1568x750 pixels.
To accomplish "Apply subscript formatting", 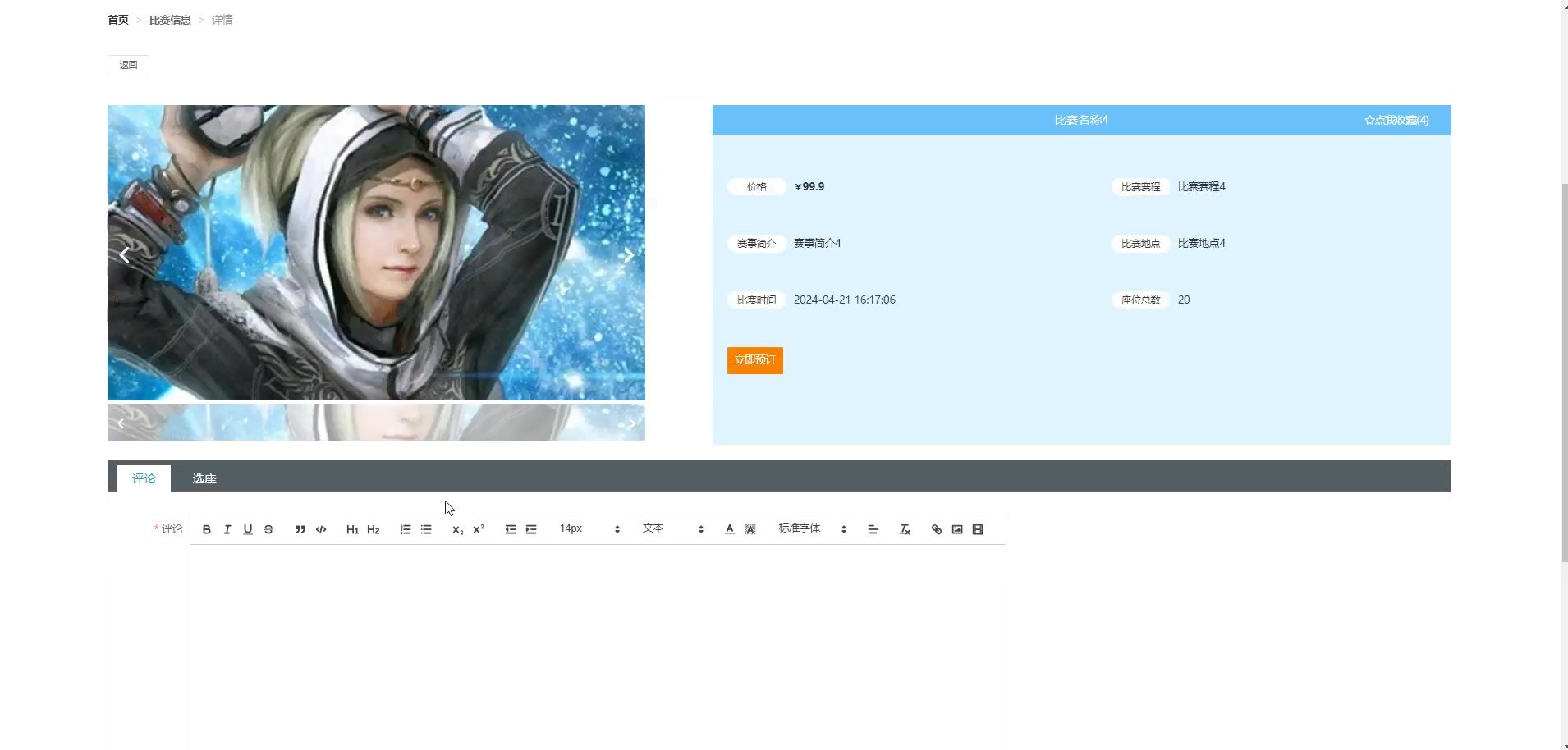I will [458, 529].
